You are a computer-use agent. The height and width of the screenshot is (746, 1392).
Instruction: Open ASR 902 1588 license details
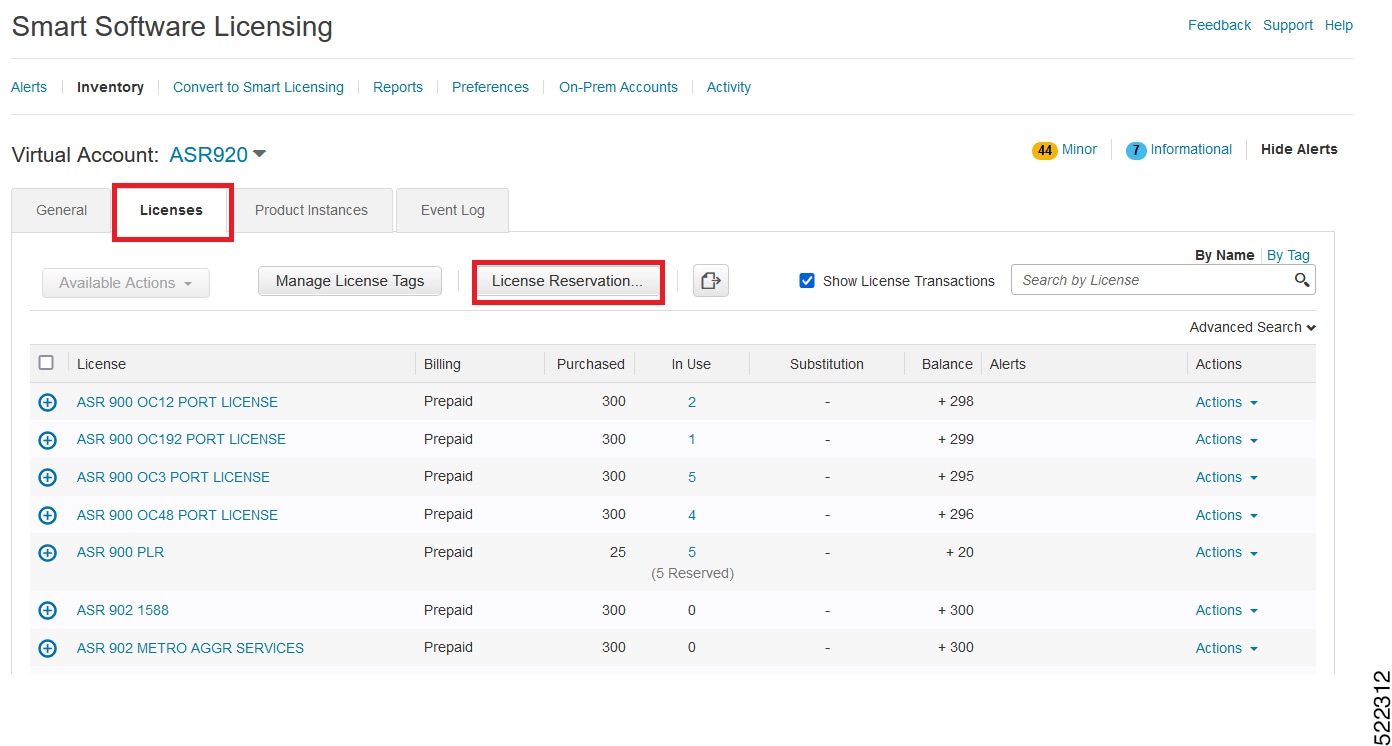123,610
